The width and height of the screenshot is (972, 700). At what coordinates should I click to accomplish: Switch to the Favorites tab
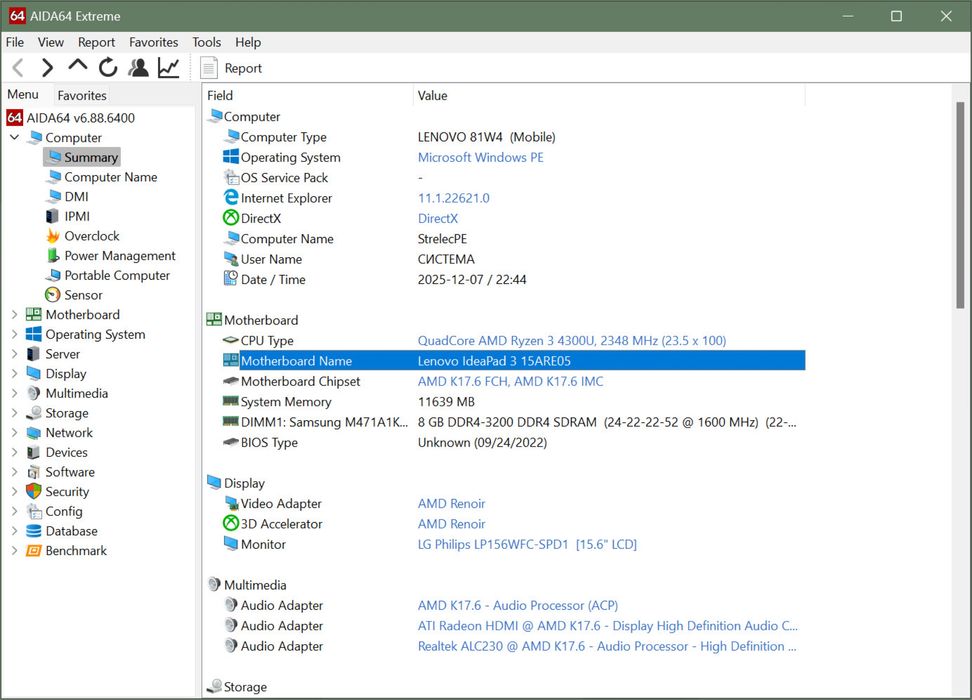coord(82,96)
